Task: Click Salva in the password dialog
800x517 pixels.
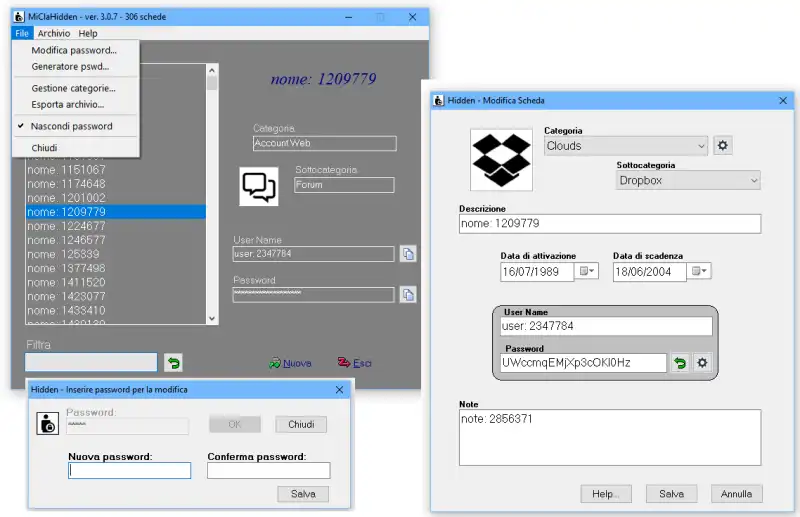Action: pos(303,494)
